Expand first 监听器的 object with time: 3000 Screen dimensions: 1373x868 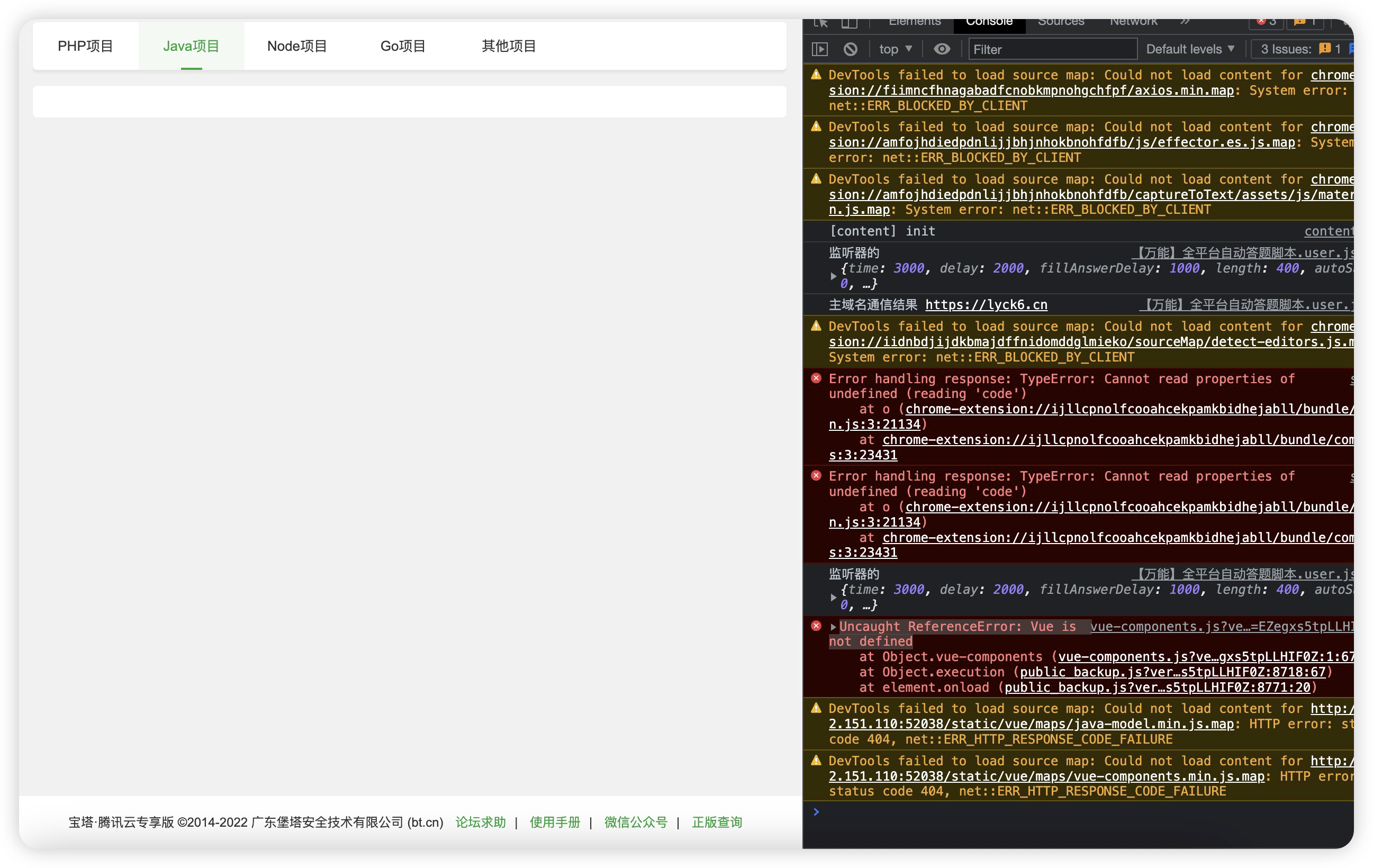[x=833, y=276]
